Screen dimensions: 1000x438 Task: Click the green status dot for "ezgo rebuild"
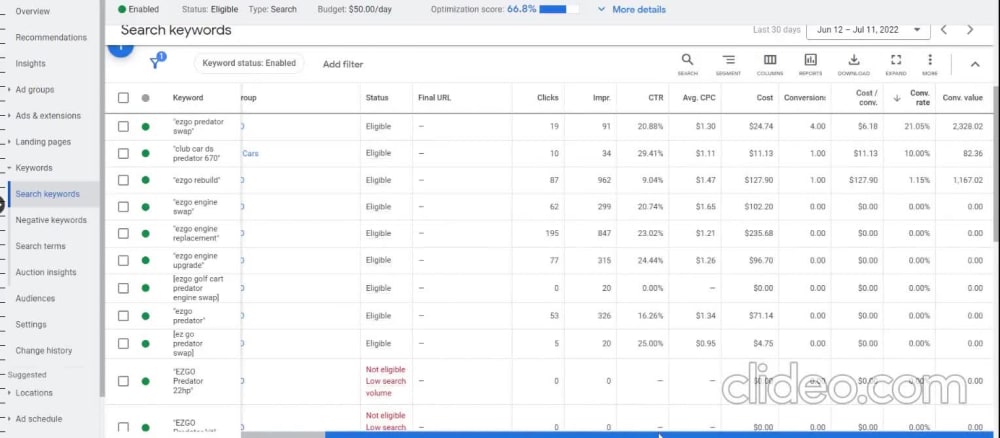(x=145, y=180)
